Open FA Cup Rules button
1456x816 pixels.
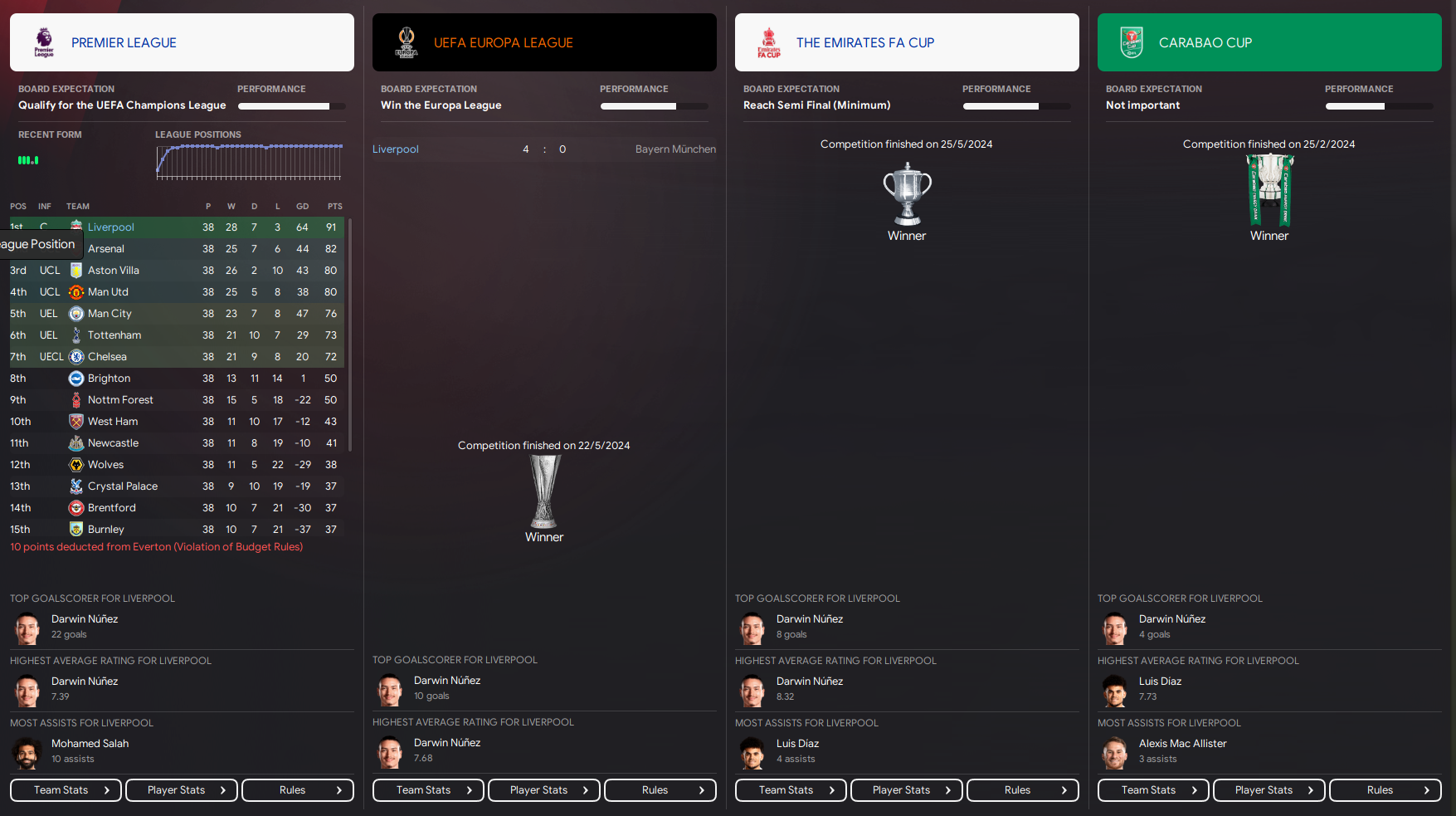(x=1023, y=790)
